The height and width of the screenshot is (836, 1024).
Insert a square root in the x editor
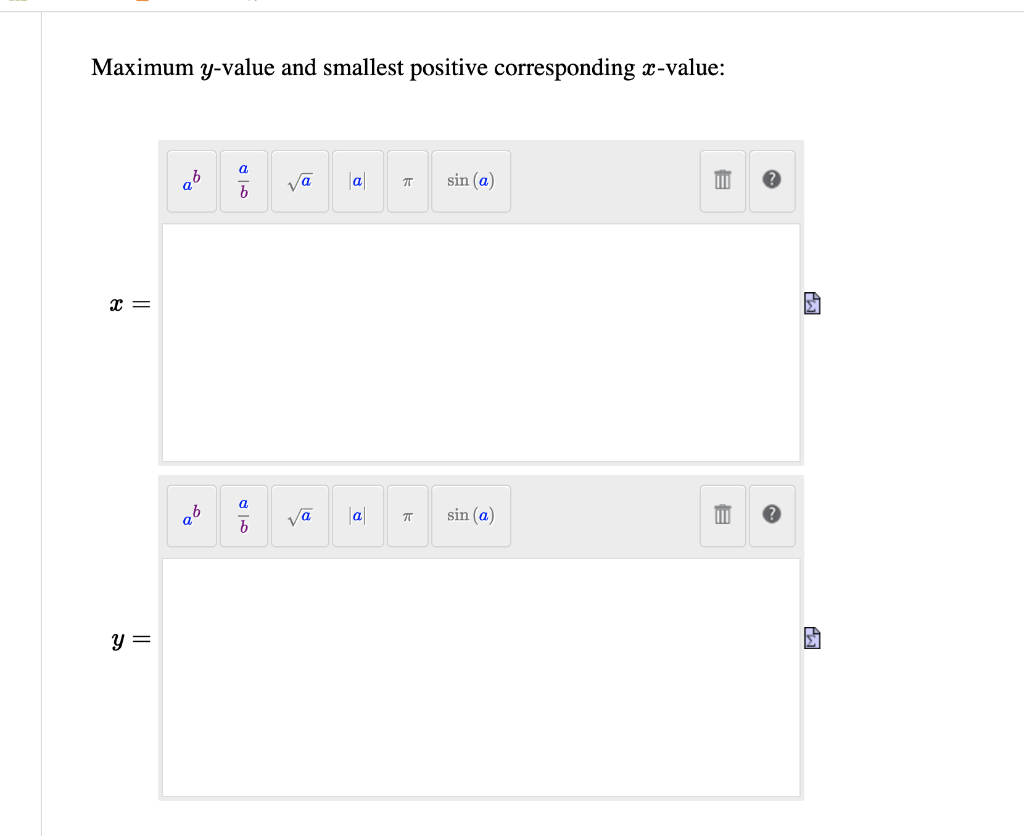click(x=299, y=181)
